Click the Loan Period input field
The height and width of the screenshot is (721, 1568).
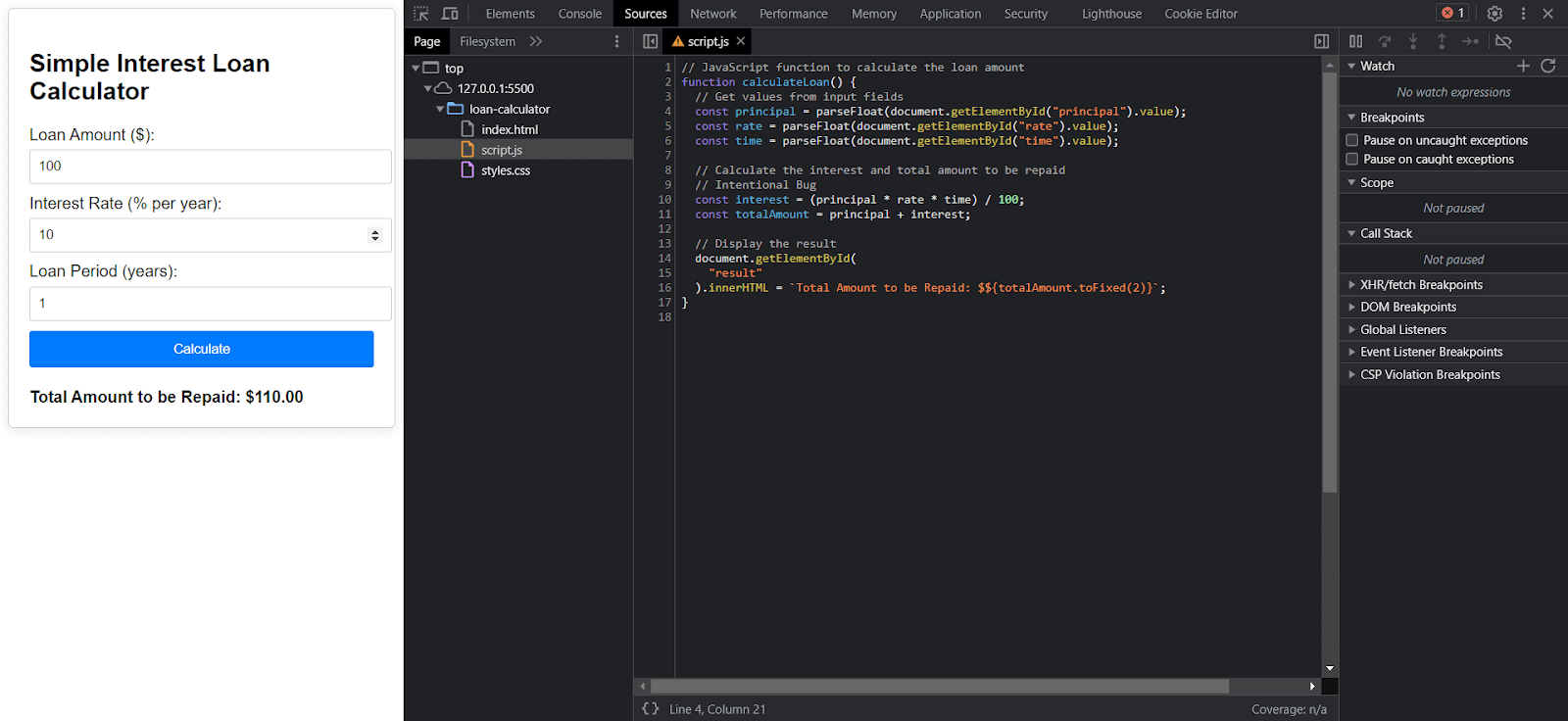(x=211, y=304)
